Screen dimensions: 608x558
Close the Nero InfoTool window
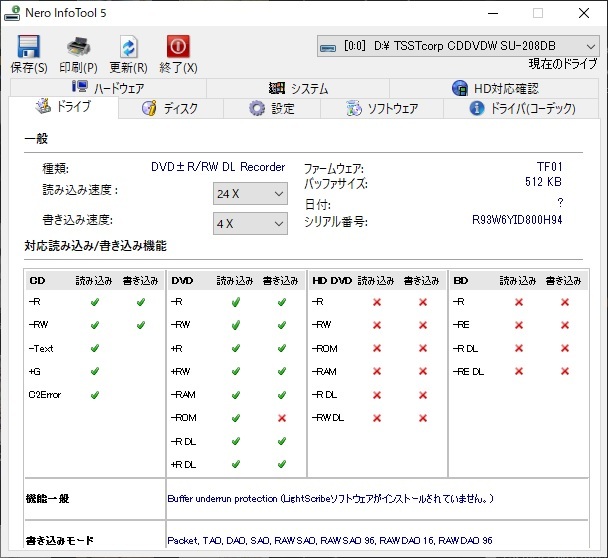[x=584, y=13]
